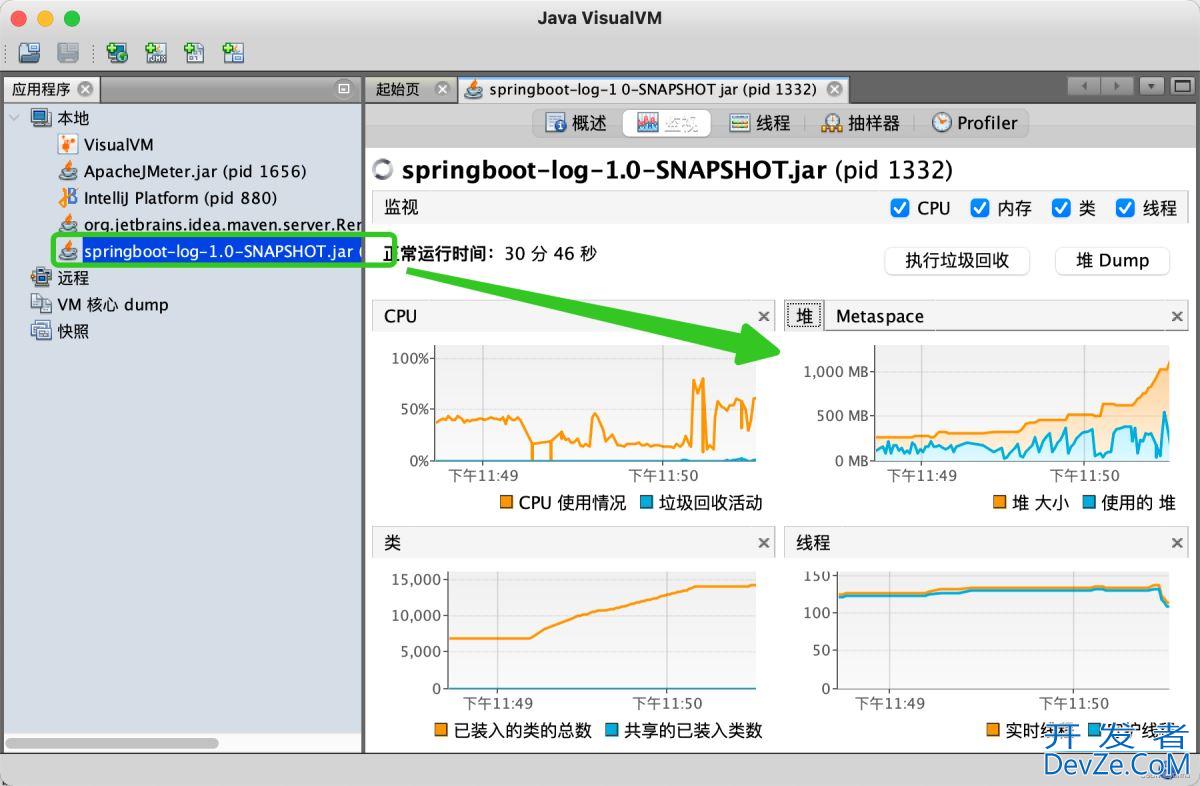Click the CPU 使用情况 legend swatch

(506, 502)
